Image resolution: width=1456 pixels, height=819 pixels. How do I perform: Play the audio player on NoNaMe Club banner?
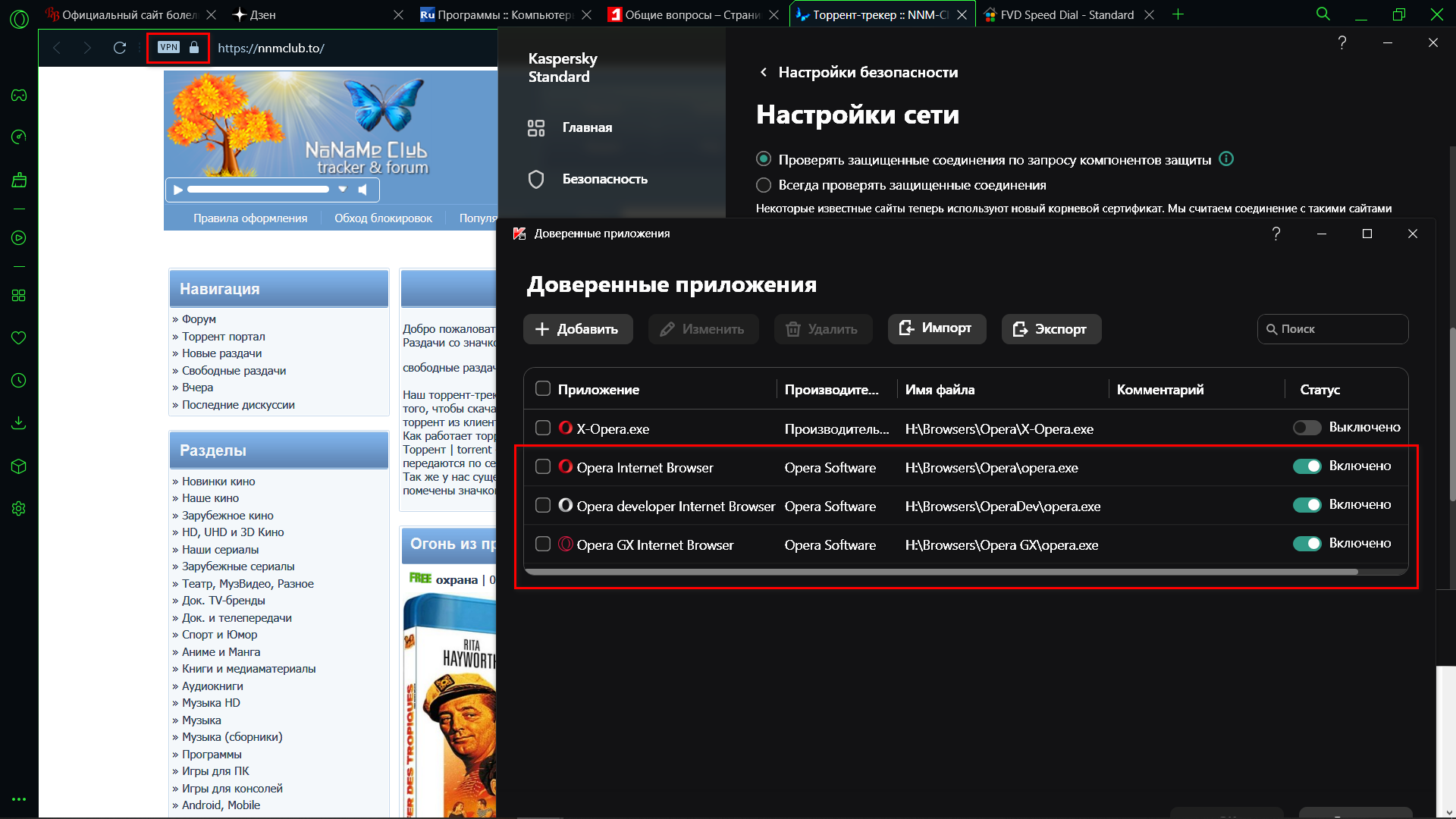point(177,190)
